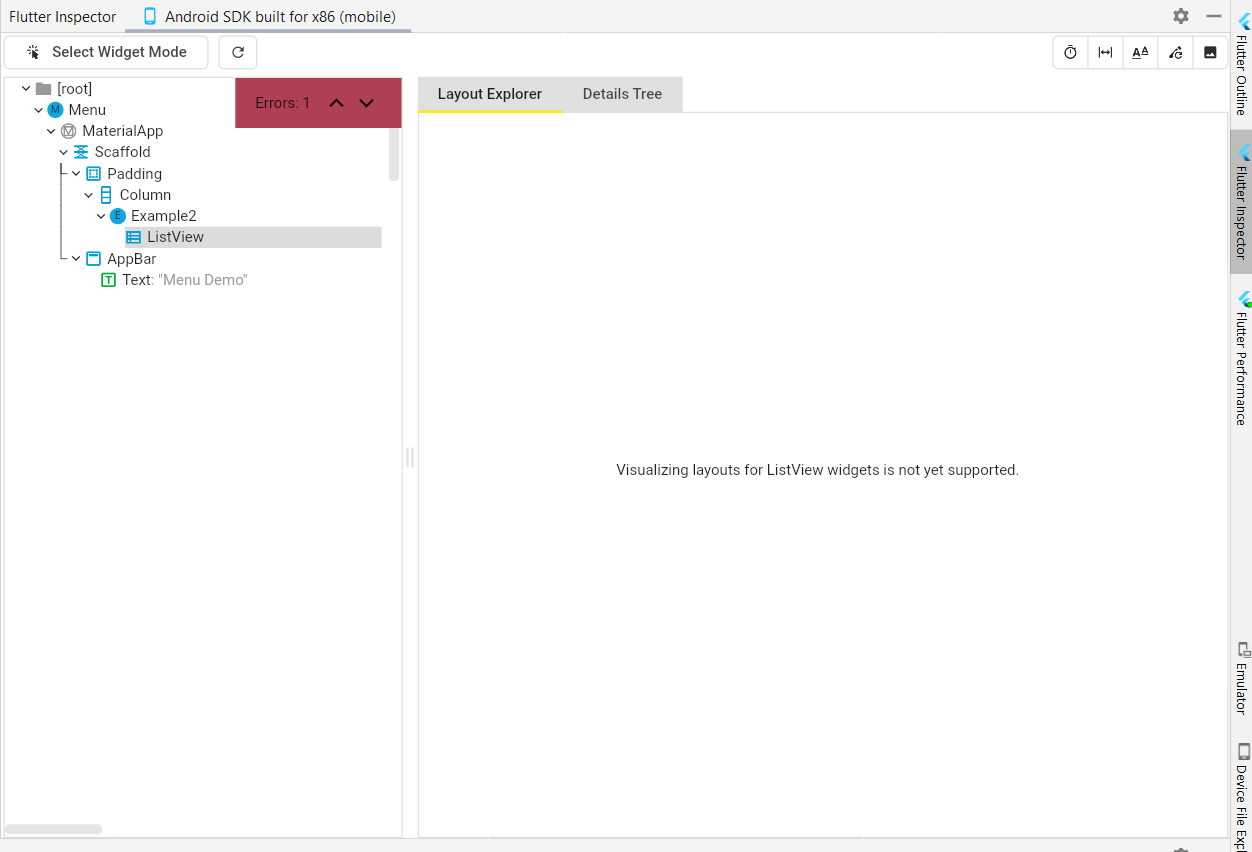Jump to next error with the down arrow
1252x852 pixels.
[x=366, y=102]
